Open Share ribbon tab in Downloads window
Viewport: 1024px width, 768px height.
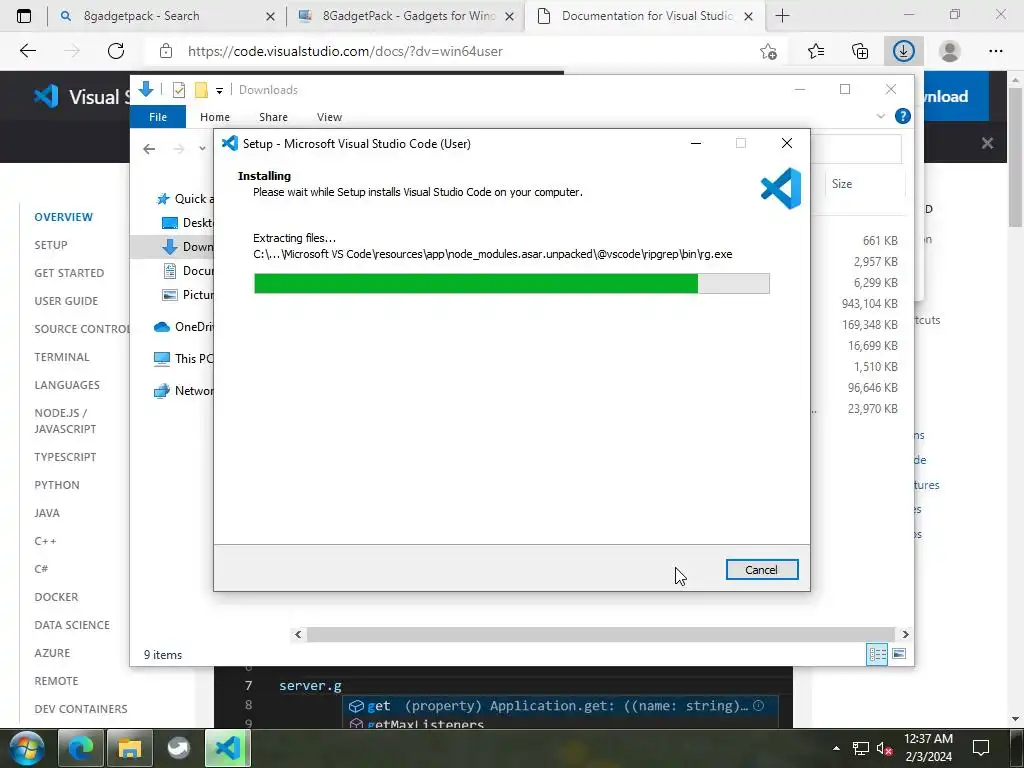coord(273,117)
